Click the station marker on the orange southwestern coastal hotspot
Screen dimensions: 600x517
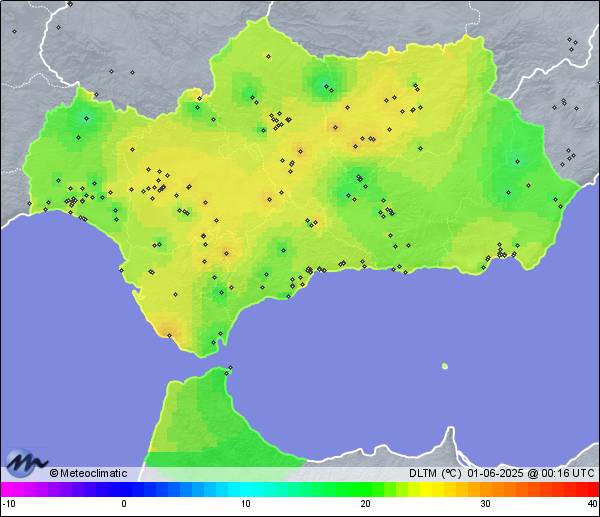(x=170, y=336)
